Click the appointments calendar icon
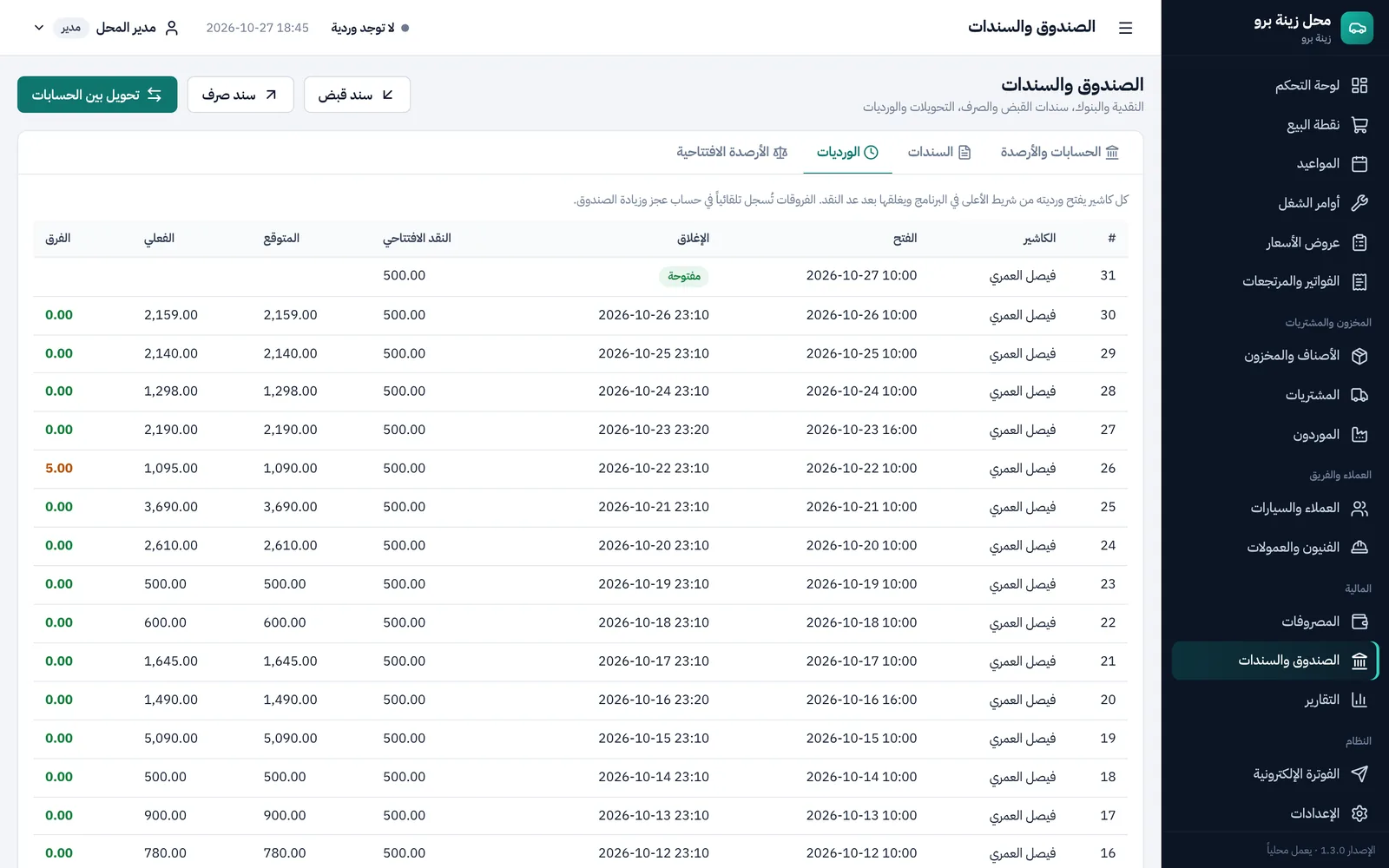Viewport: 1389px width, 868px height. click(x=1359, y=164)
